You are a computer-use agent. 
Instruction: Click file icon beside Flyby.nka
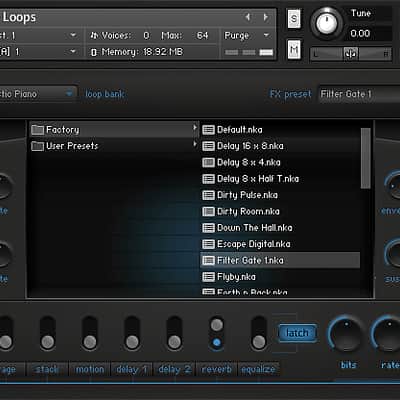(x=208, y=277)
